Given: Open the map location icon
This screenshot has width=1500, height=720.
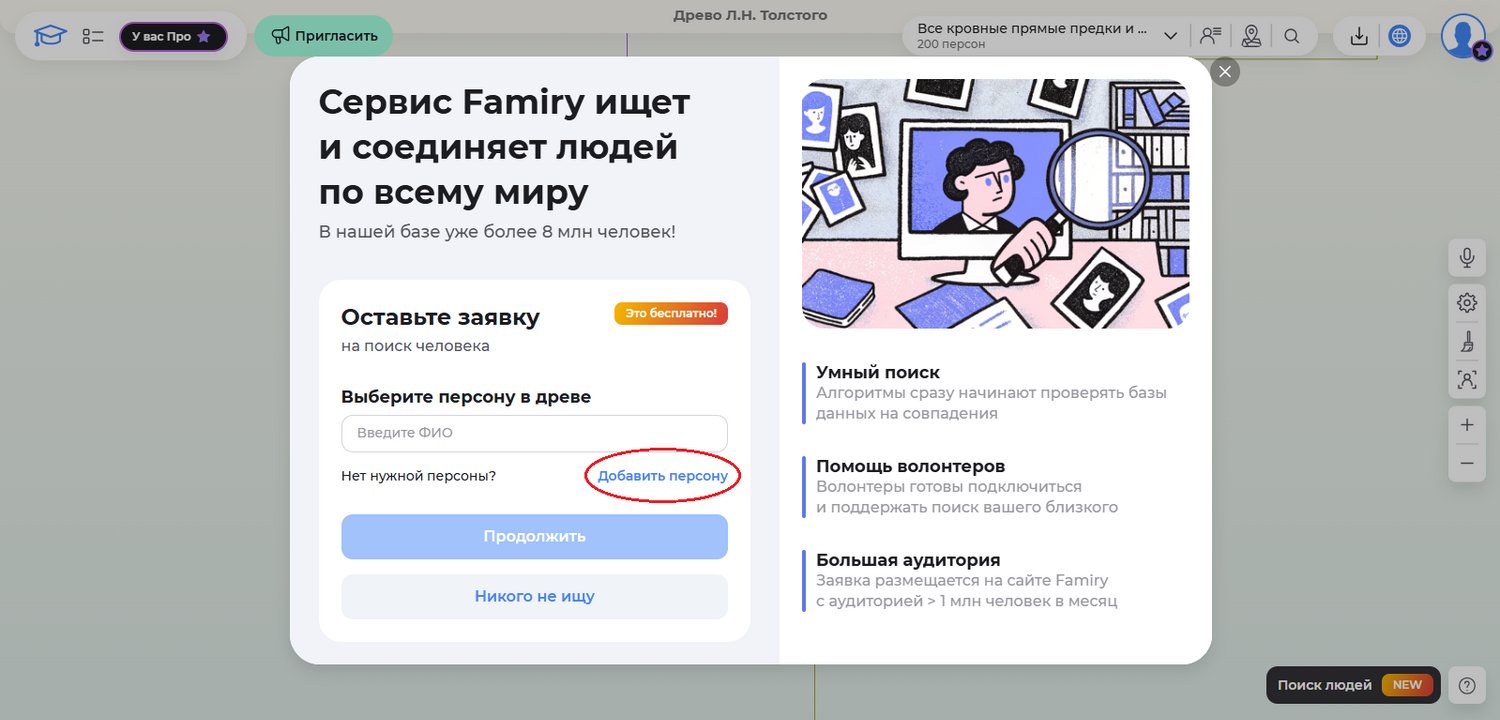Looking at the screenshot, I should [1251, 36].
